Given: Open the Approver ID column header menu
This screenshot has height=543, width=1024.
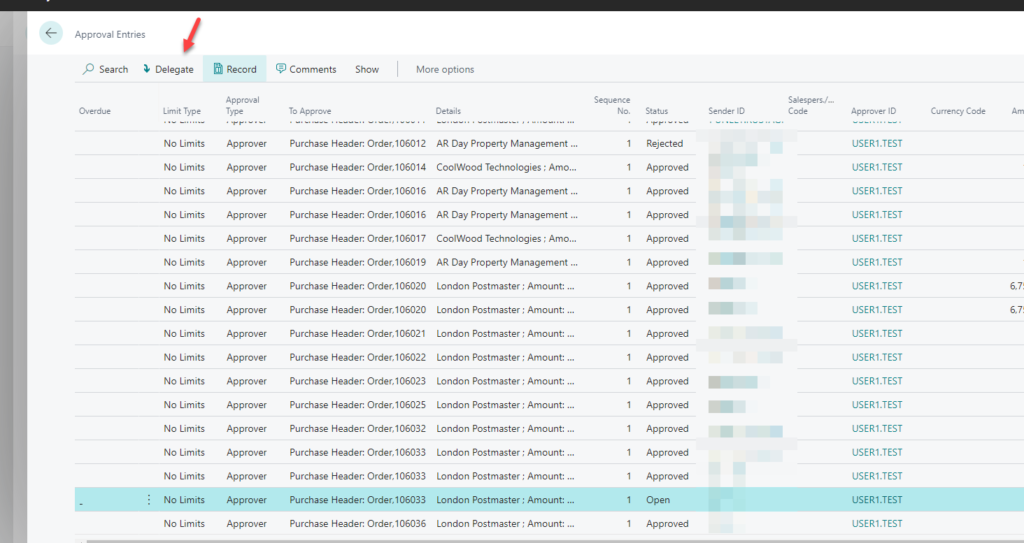Looking at the screenshot, I should click(x=873, y=111).
